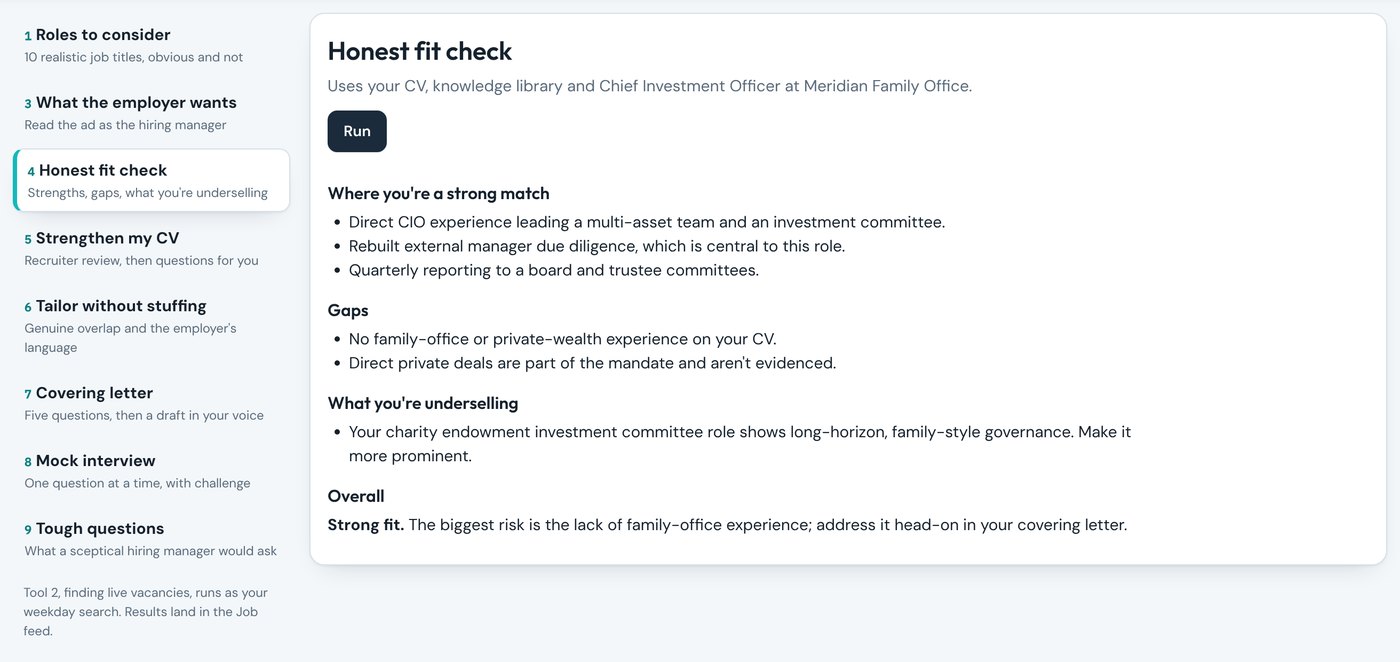
Task: Click the Run button
Action: point(357,131)
